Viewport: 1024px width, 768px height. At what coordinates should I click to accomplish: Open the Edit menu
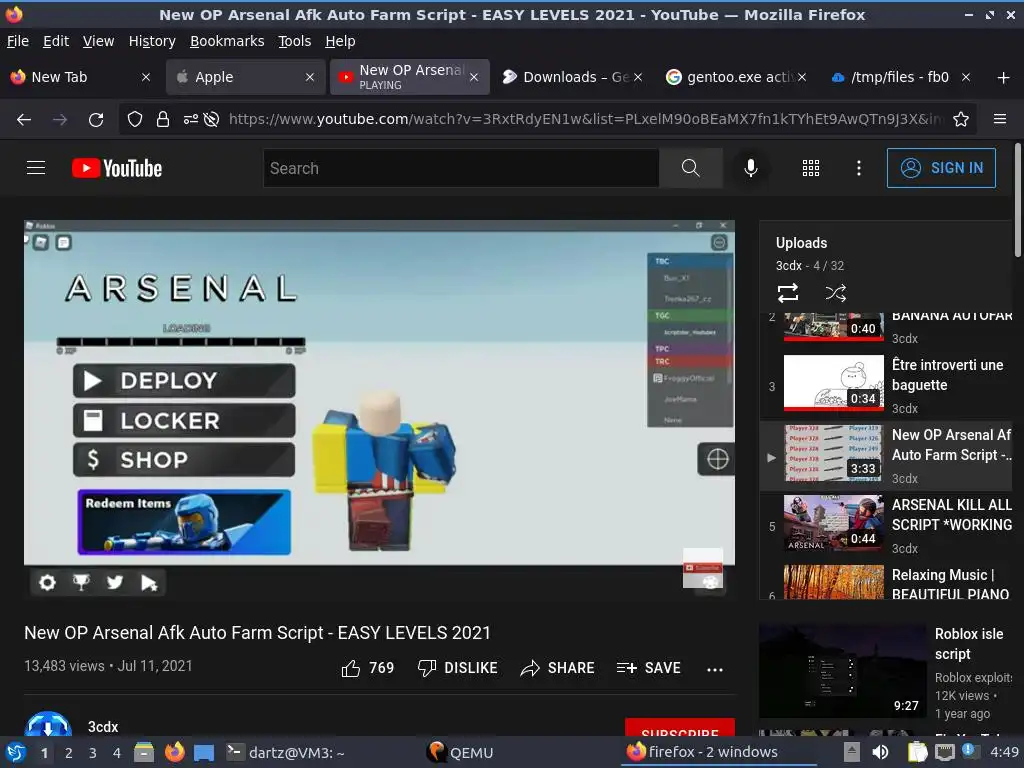pyautogui.click(x=56, y=41)
